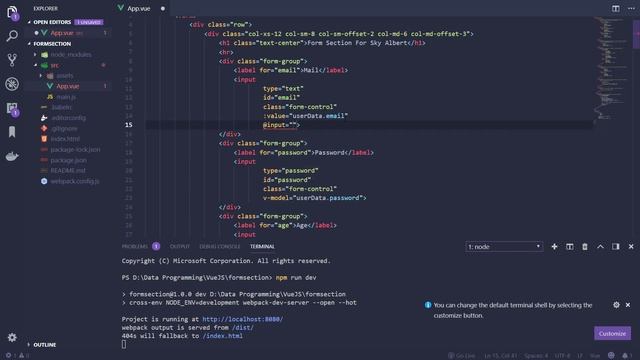Click the Ln 15 cursor position status
This screenshot has height=360, width=640.
[x=501, y=356]
